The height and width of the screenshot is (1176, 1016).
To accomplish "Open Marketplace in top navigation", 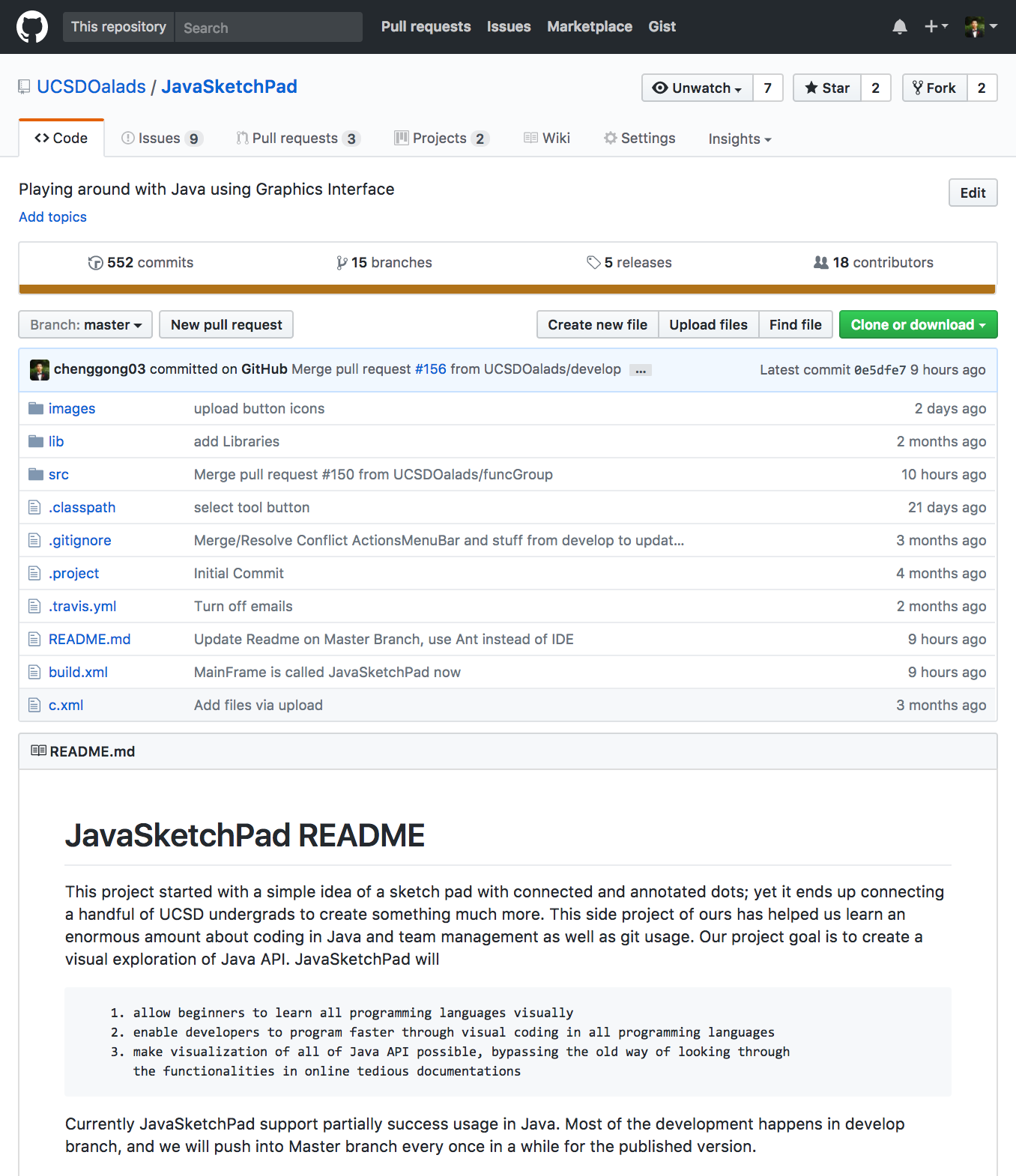I will [590, 27].
